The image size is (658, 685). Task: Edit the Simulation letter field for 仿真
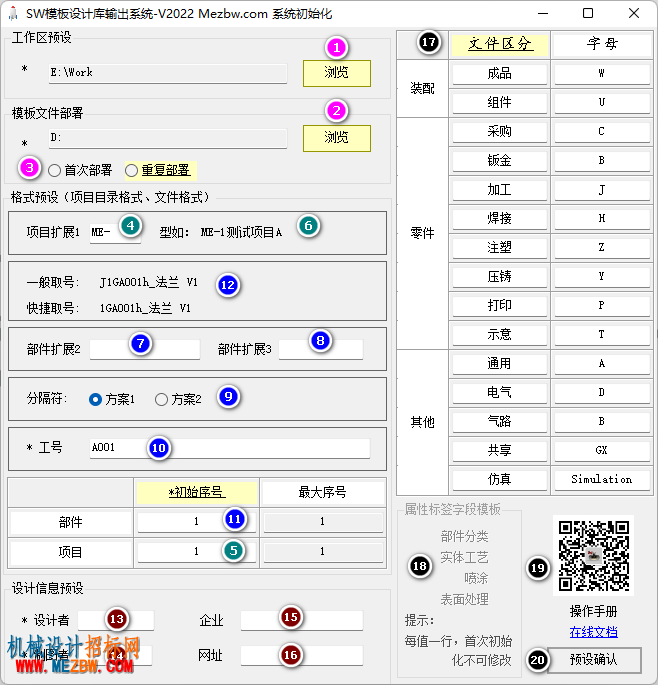[602, 480]
